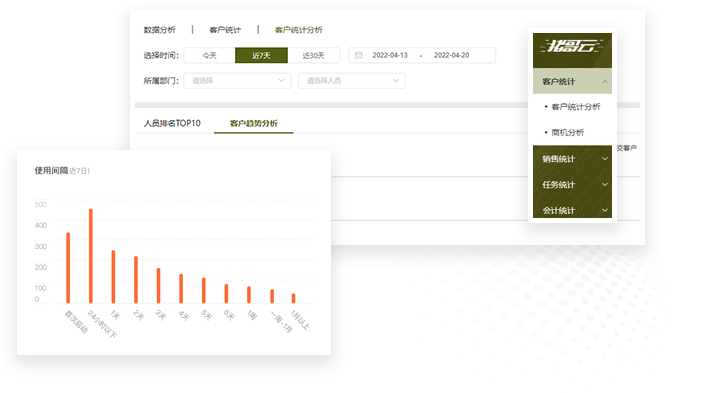Open the 所属部门 请选择 dropdown
The image size is (702, 393).
click(x=237, y=81)
